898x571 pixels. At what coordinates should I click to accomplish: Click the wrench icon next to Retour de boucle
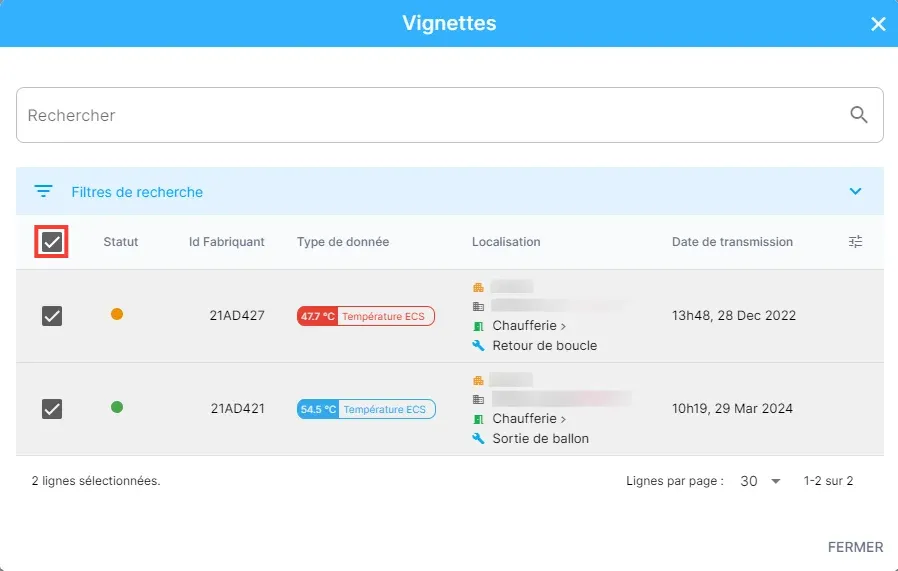click(478, 345)
